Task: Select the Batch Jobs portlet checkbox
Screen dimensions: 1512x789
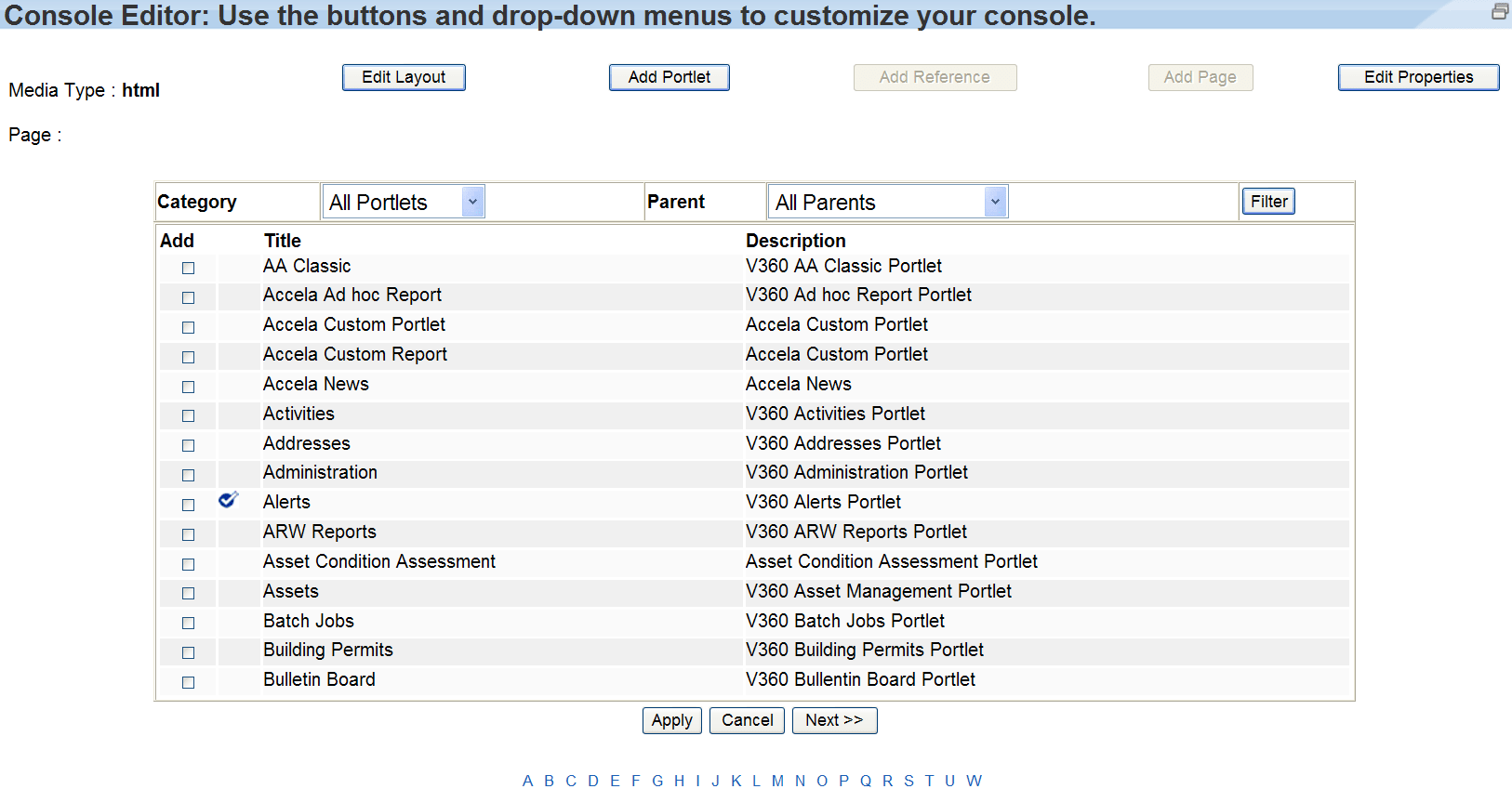Action: pos(188,623)
